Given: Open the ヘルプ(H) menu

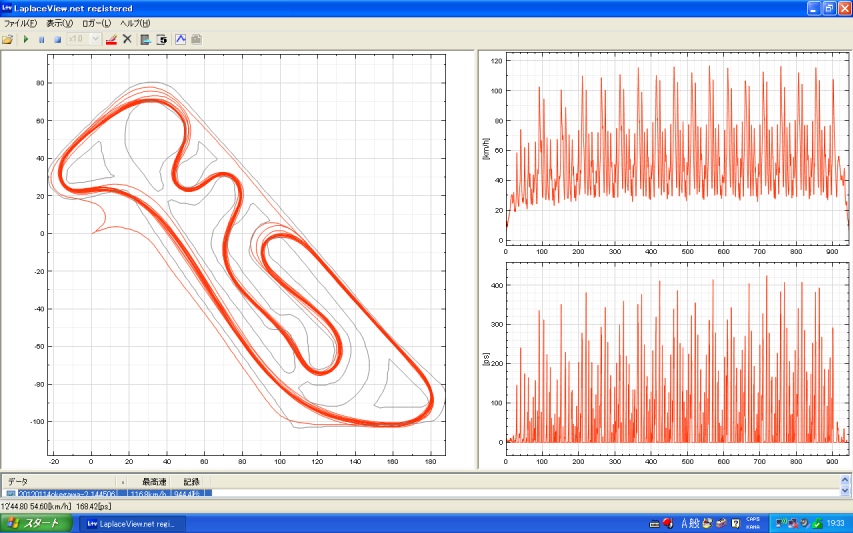Looking at the screenshot, I should pos(135,23).
